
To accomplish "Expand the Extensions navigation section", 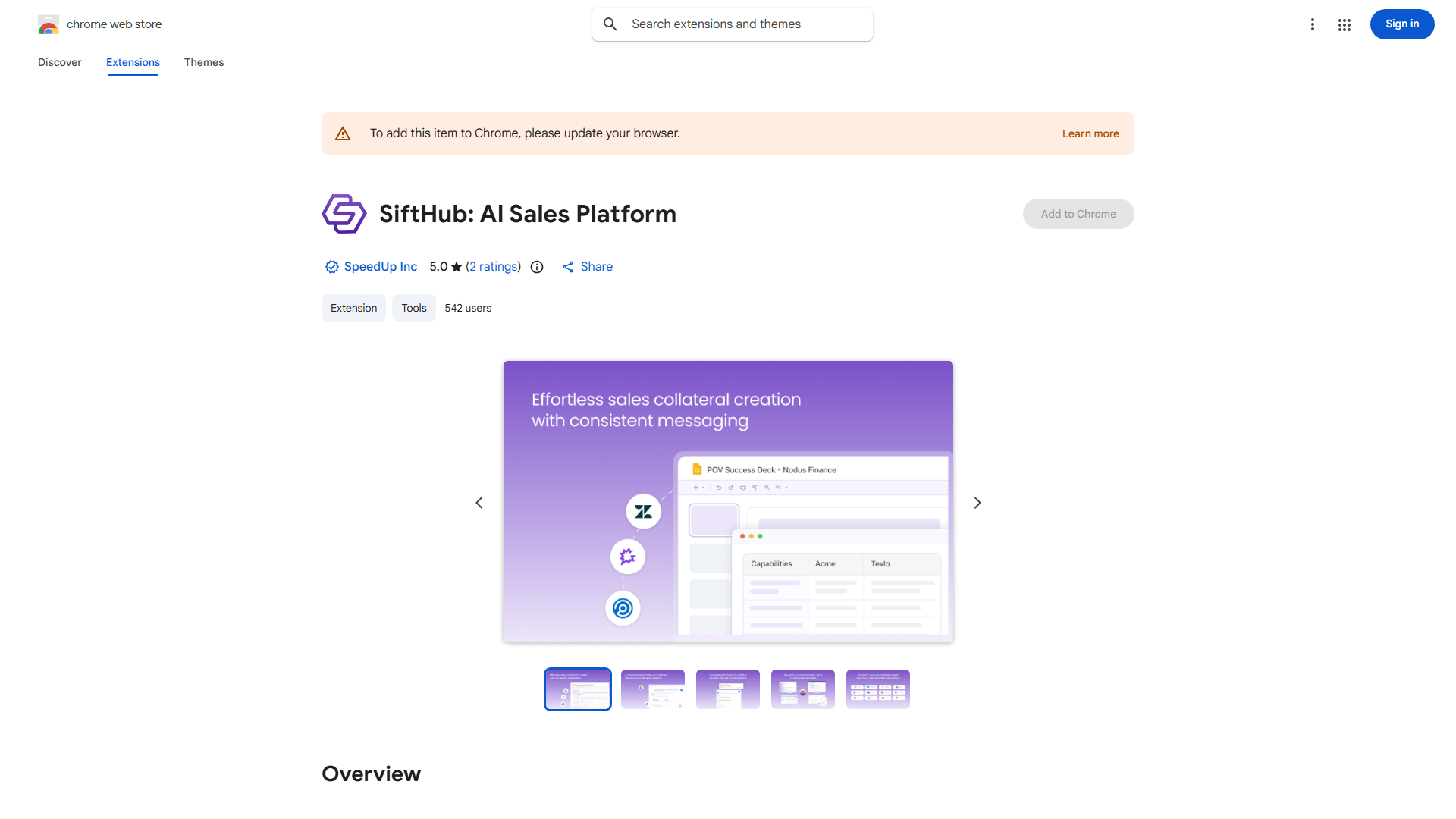I will click(x=133, y=62).
